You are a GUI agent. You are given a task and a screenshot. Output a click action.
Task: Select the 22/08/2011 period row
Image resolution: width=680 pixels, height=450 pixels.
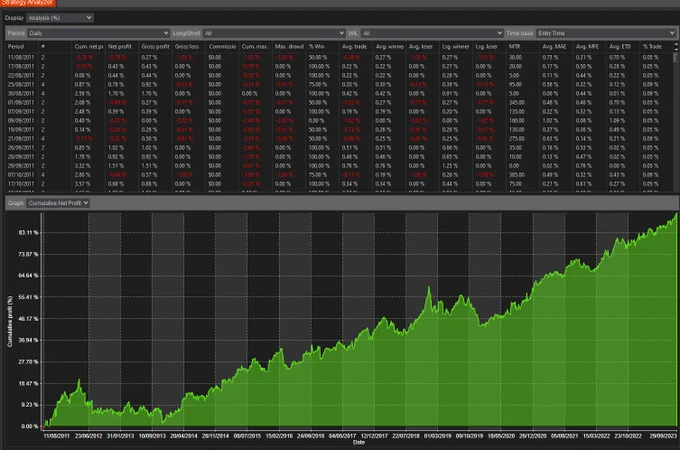click(x=339, y=75)
